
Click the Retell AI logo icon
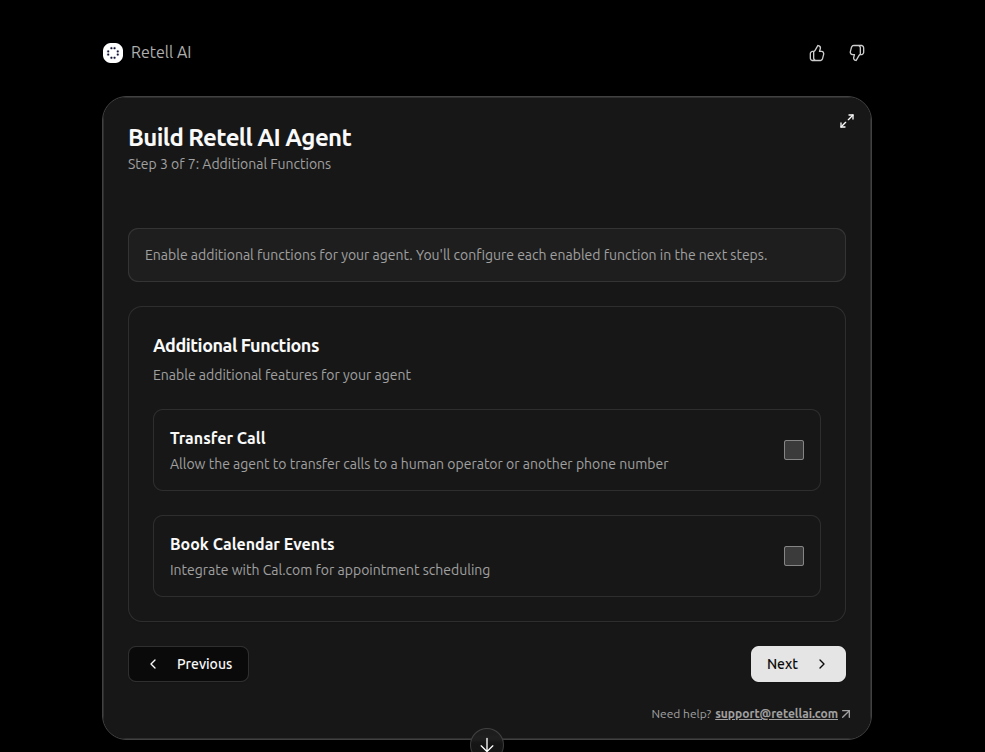click(x=113, y=53)
